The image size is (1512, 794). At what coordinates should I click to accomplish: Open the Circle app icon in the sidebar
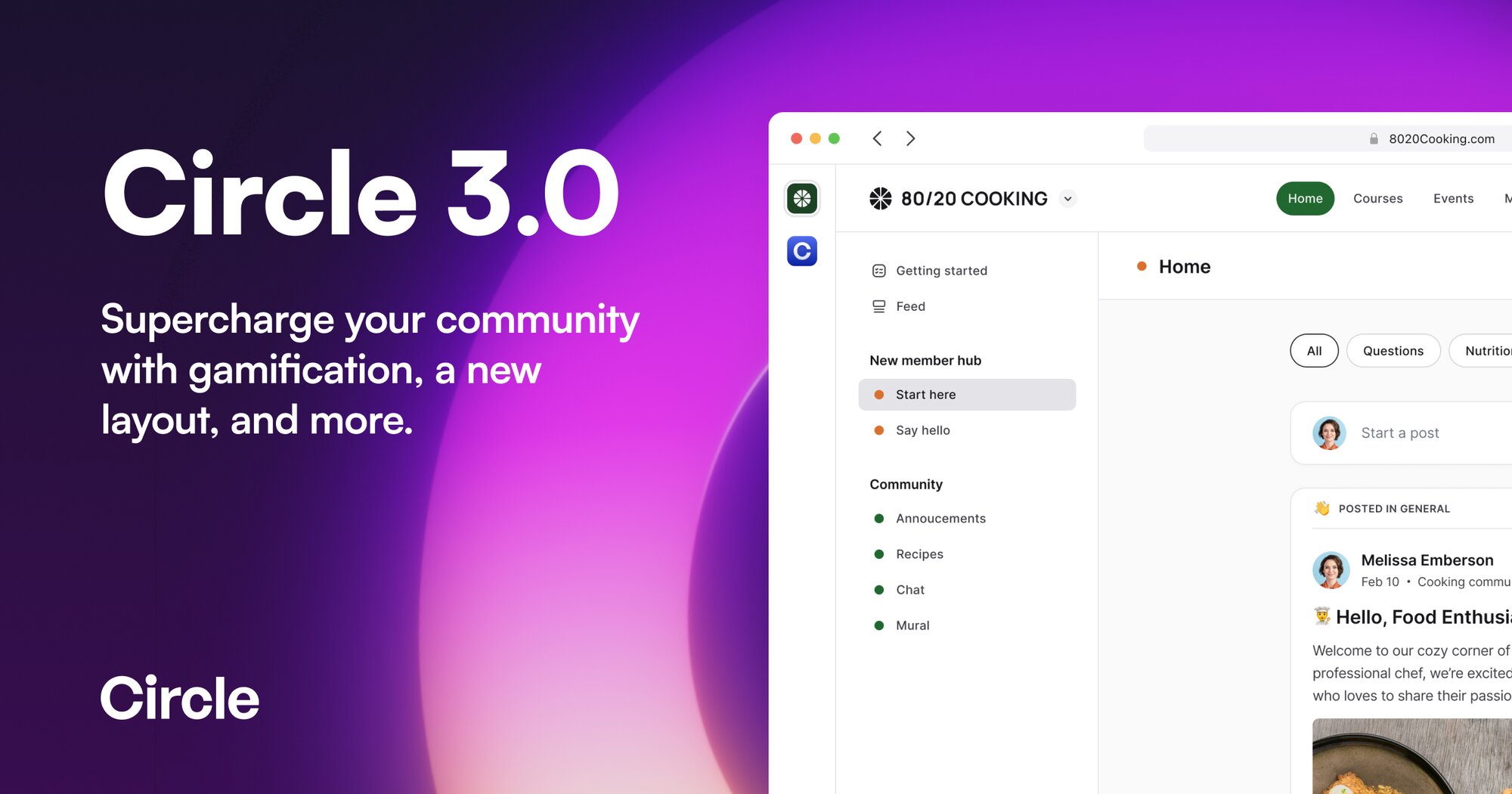pos(801,250)
